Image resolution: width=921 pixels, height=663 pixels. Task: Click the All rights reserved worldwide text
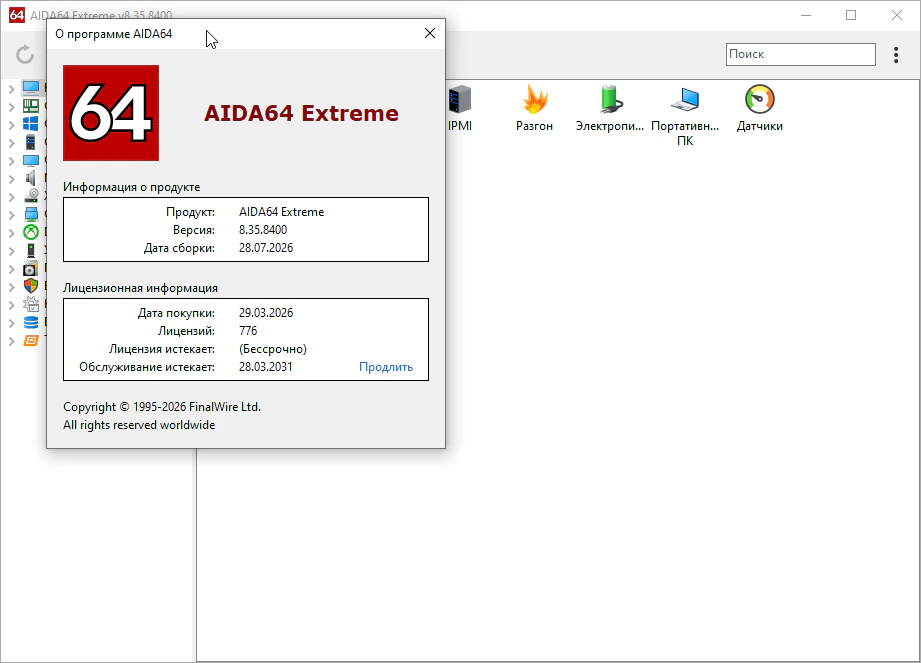click(139, 425)
